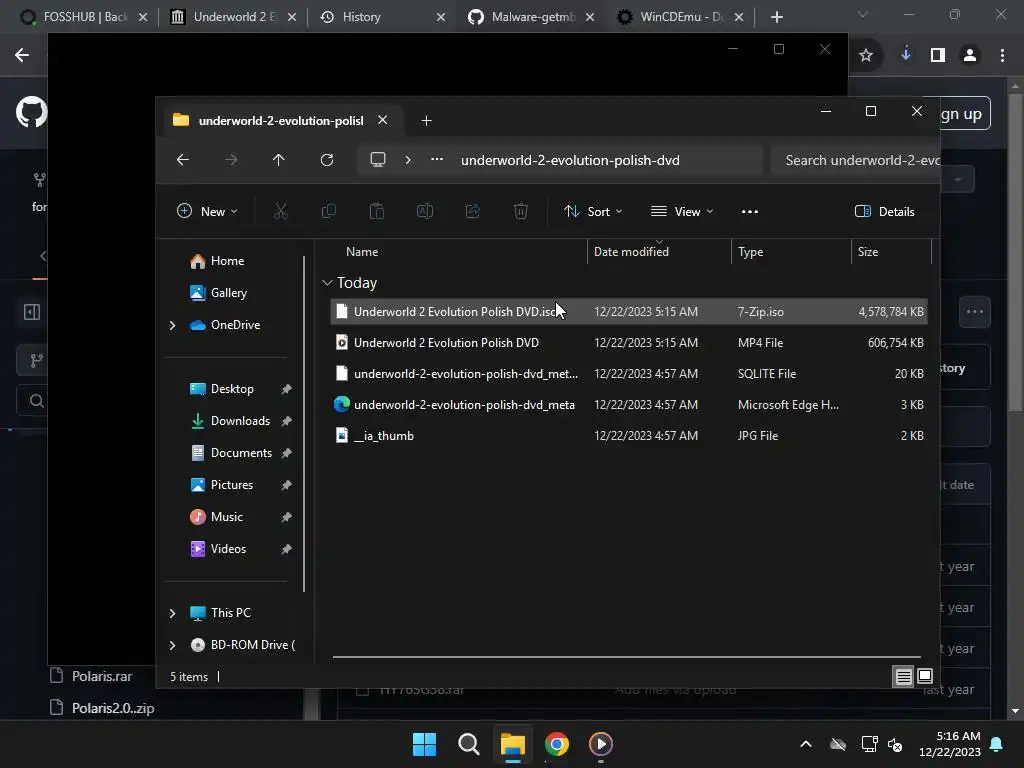
Task: Go back in File Explorer navigation
Action: click(x=183, y=160)
